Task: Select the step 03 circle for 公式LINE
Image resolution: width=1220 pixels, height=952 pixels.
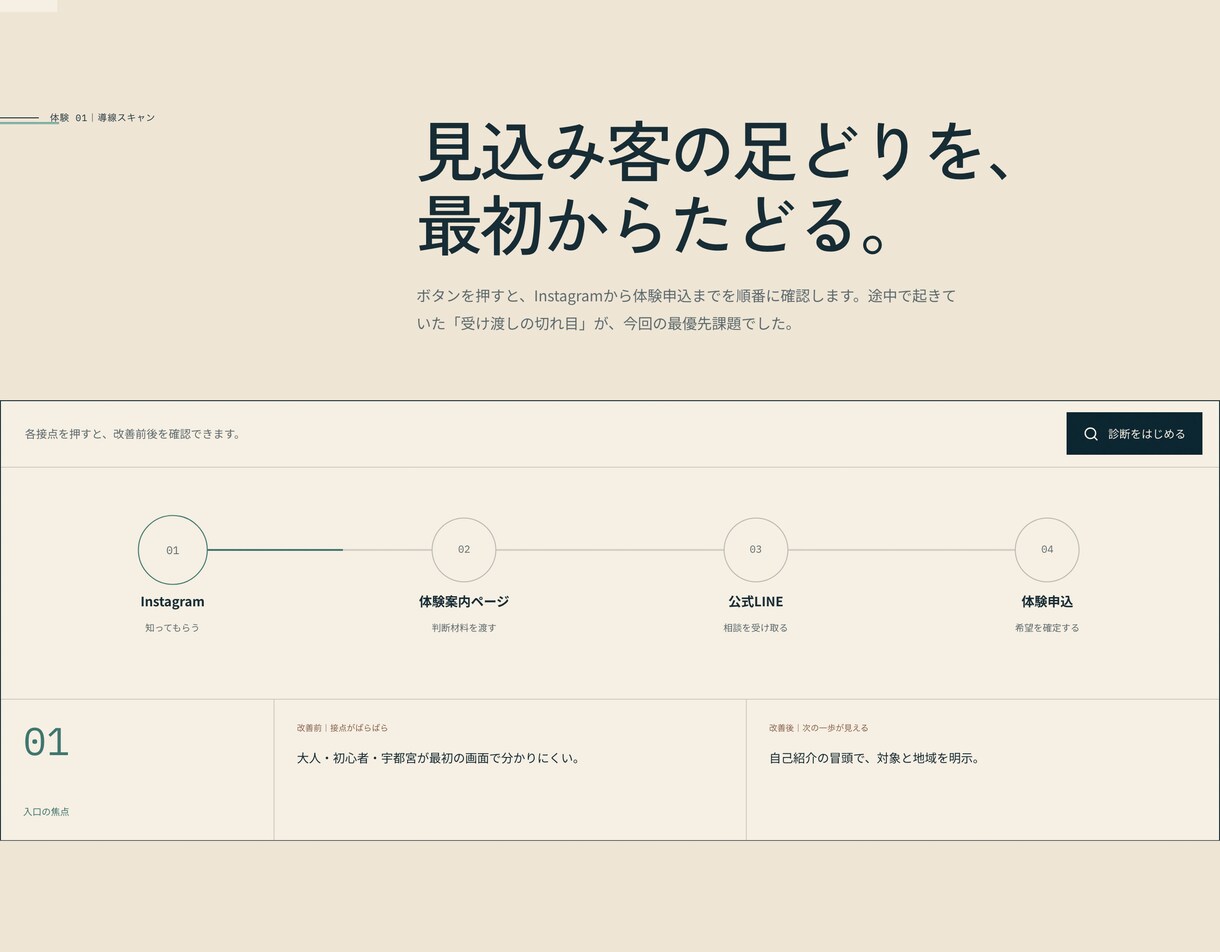Action: pos(756,550)
